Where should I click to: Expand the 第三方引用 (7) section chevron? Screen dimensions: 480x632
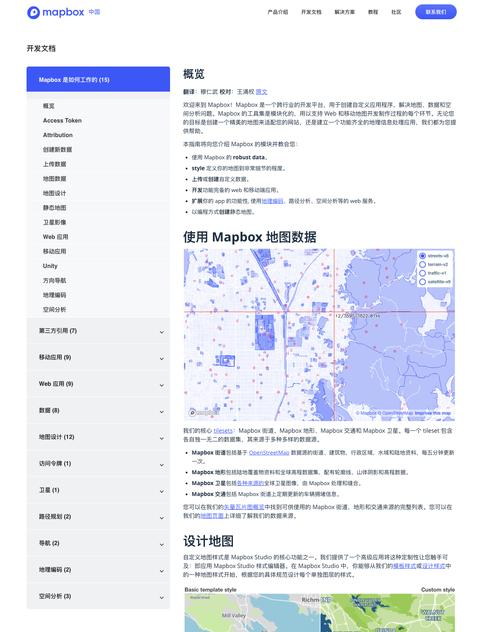point(162,332)
